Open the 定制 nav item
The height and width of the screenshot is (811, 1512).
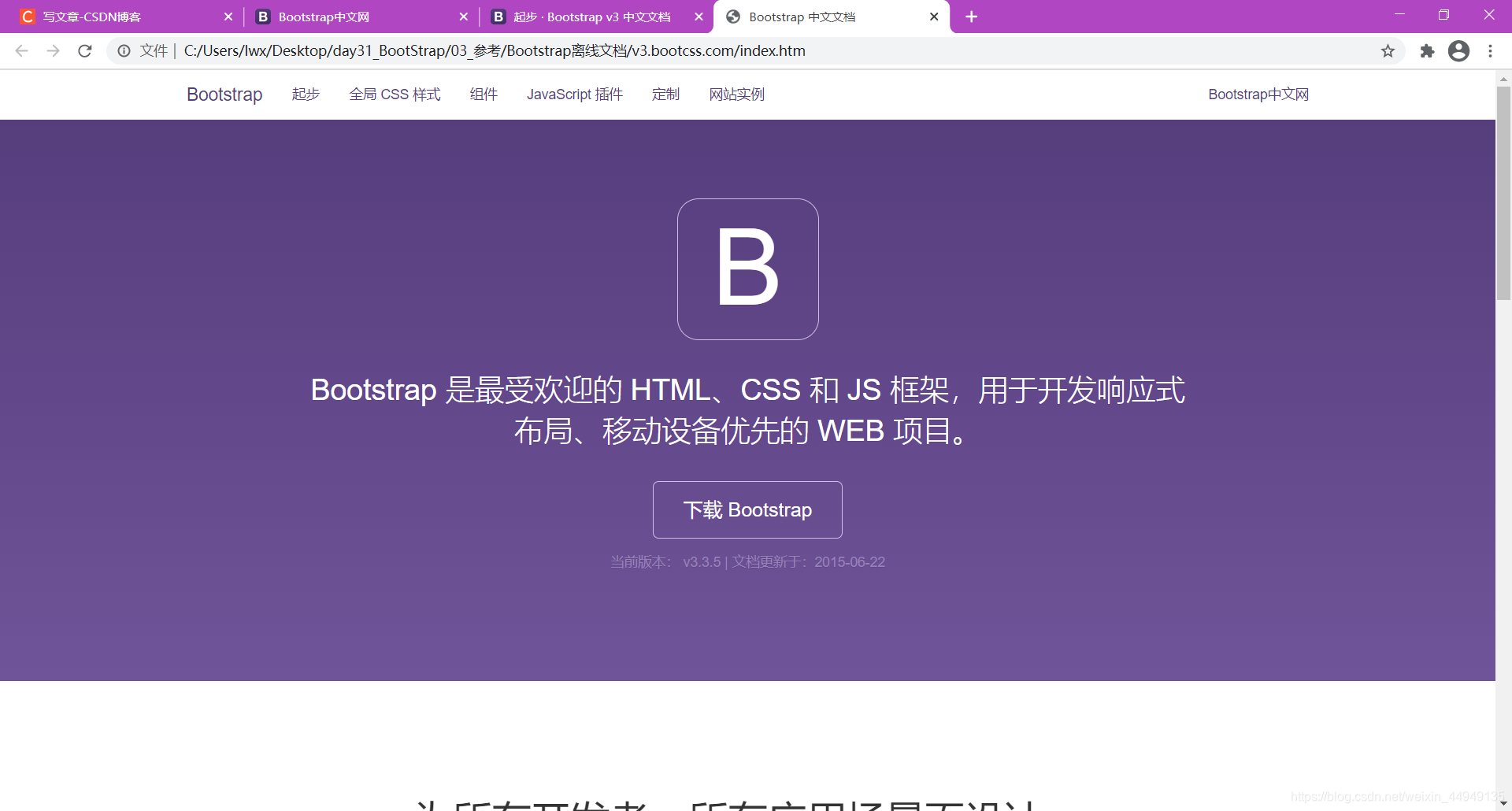click(x=665, y=94)
